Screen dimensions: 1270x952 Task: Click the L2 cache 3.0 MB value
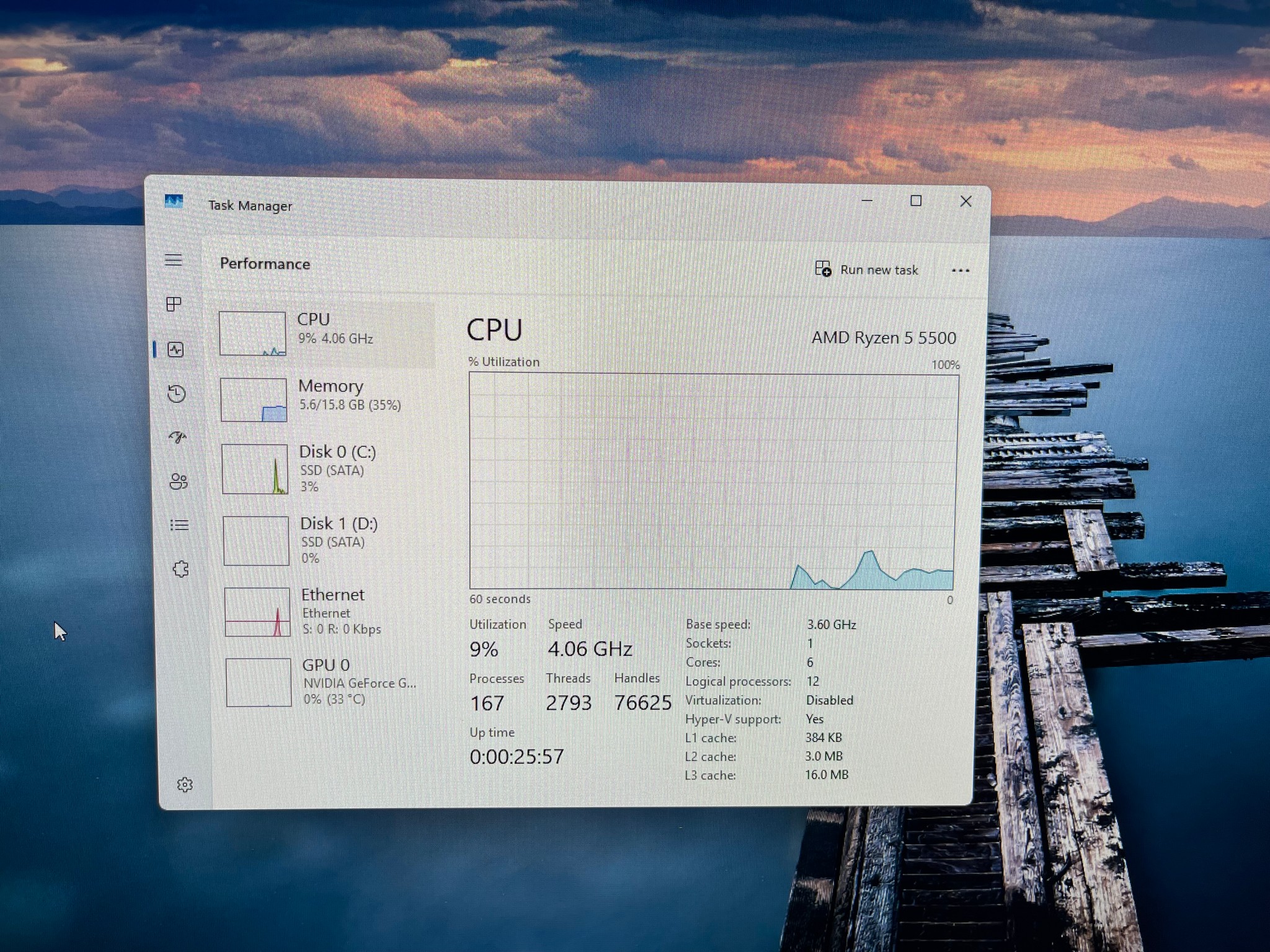click(x=824, y=756)
